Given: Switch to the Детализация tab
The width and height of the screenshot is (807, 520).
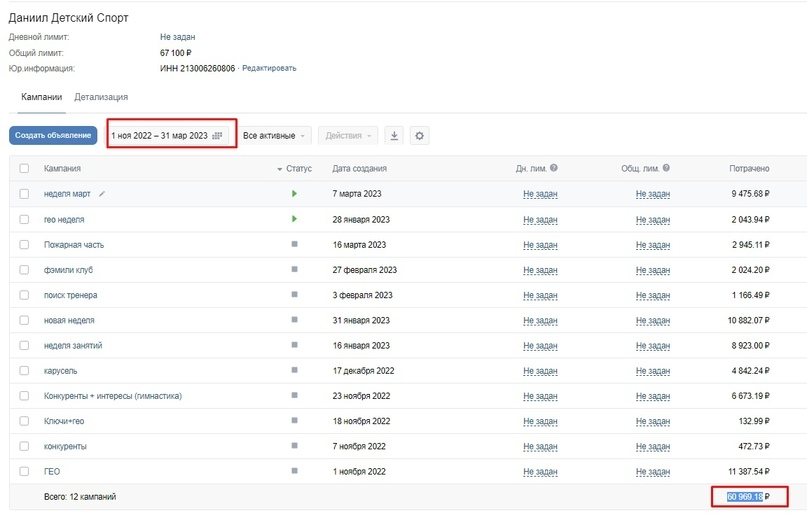Looking at the screenshot, I should 101,97.
